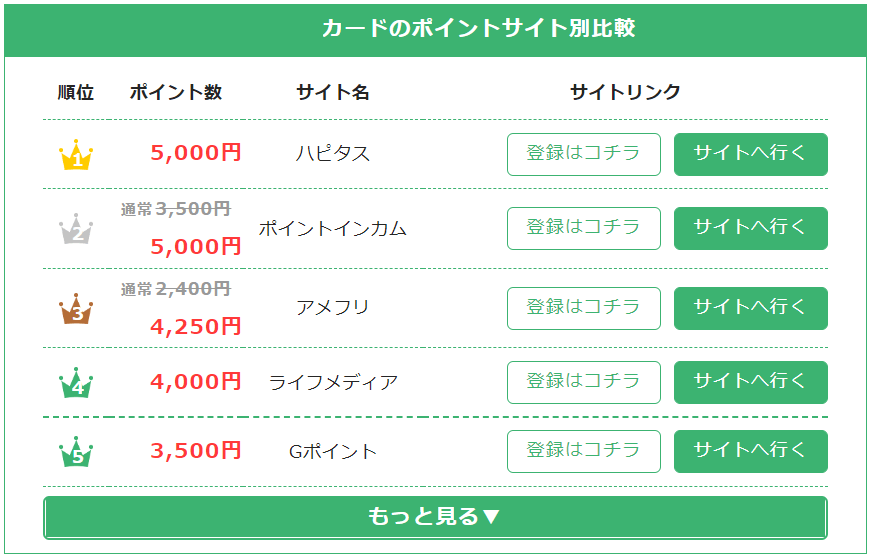The height and width of the screenshot is (556, 870).
Task: Expand the list with もっと見る
Action: tap(435, 517)
